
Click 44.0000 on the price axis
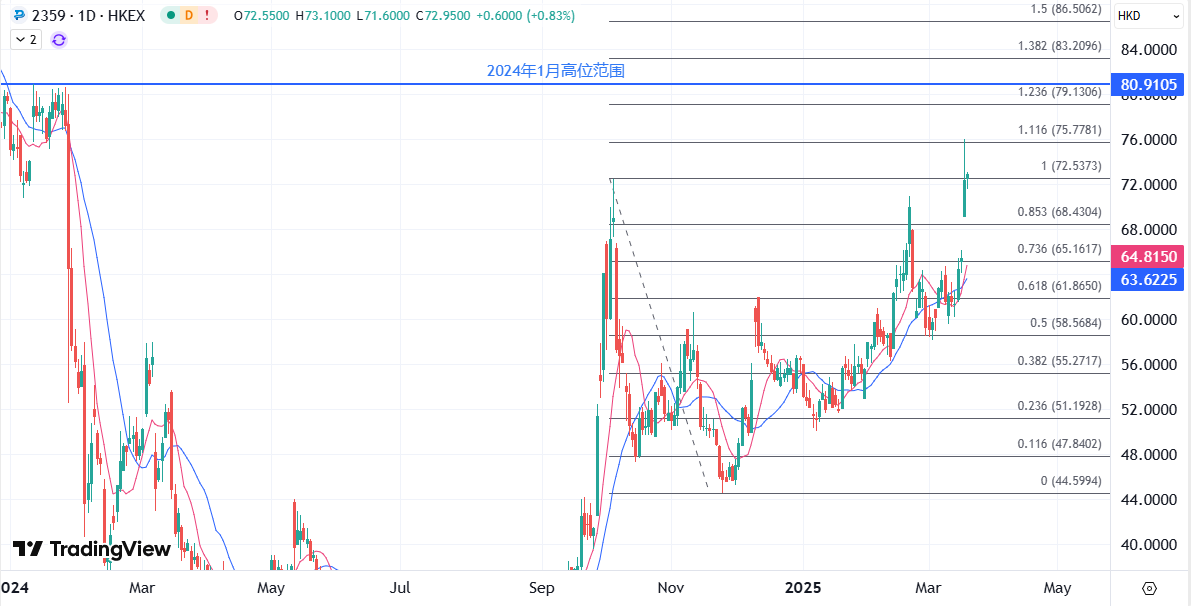tap(1150, 500)
